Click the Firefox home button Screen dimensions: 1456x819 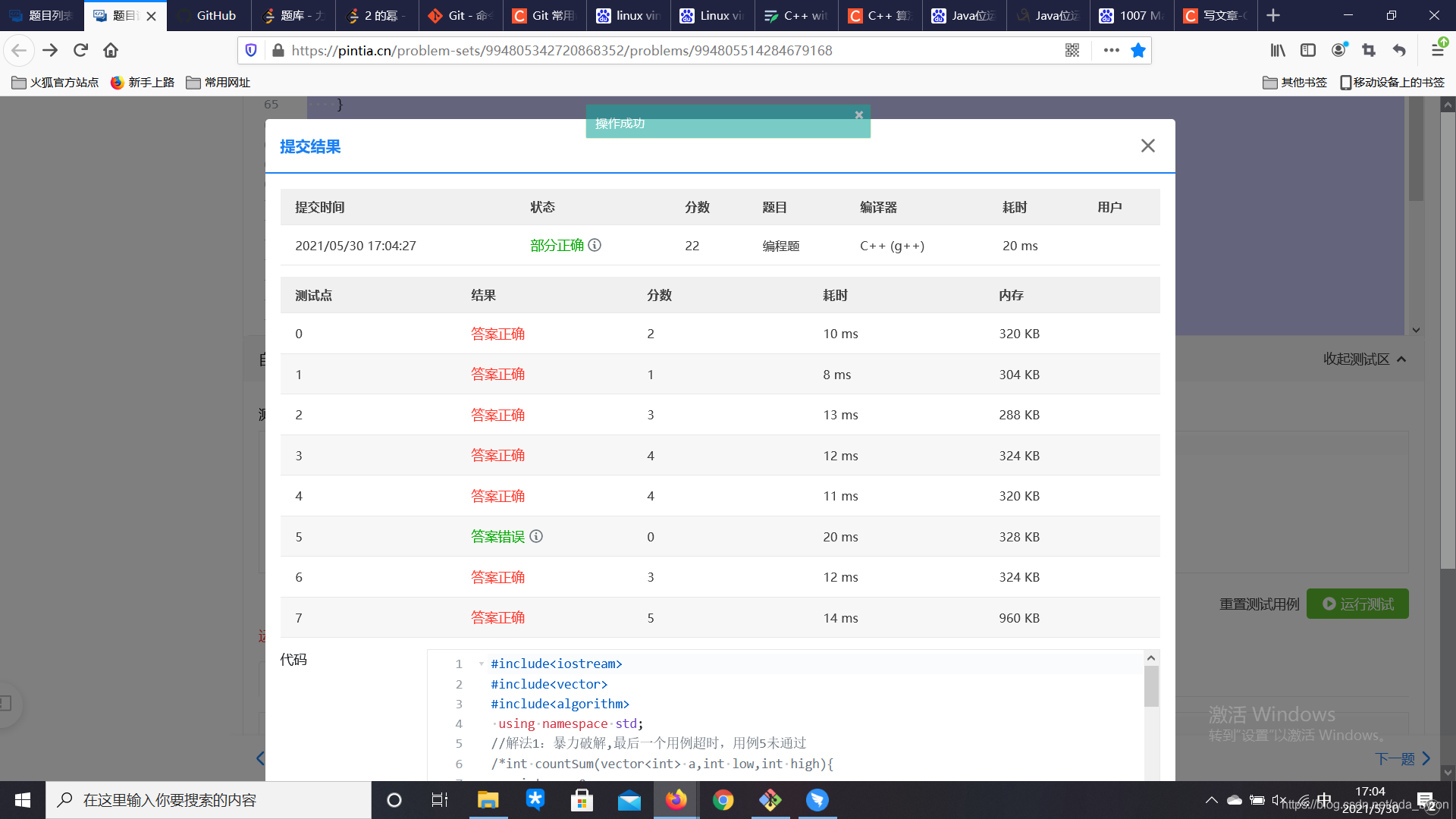click(111, 50)
